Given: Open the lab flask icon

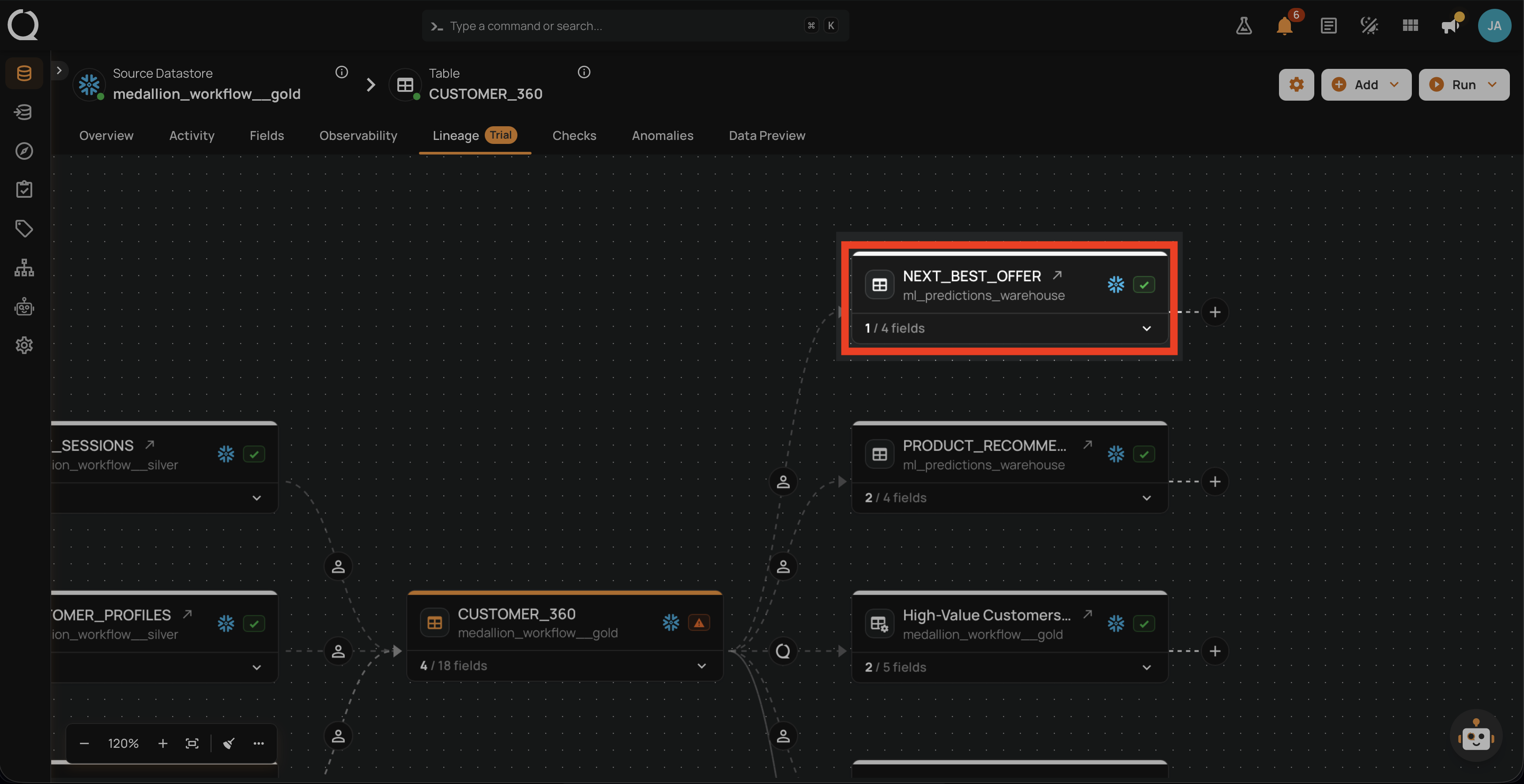Looking at the screenshot, I should coord(1244,26).
